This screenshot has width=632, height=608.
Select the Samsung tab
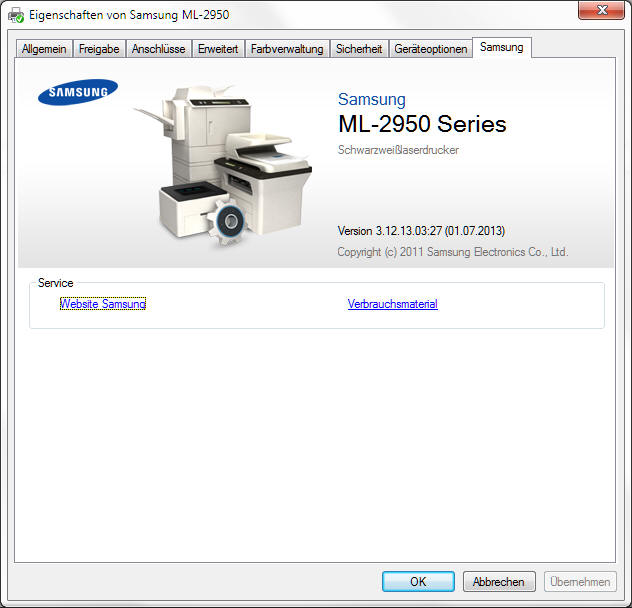click(x=501, y=47)
